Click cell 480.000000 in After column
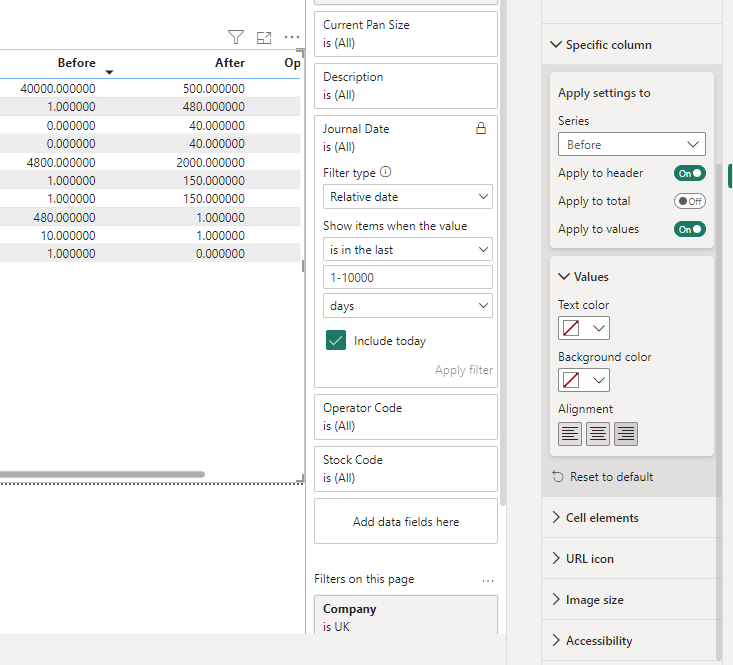 (214, 107)
